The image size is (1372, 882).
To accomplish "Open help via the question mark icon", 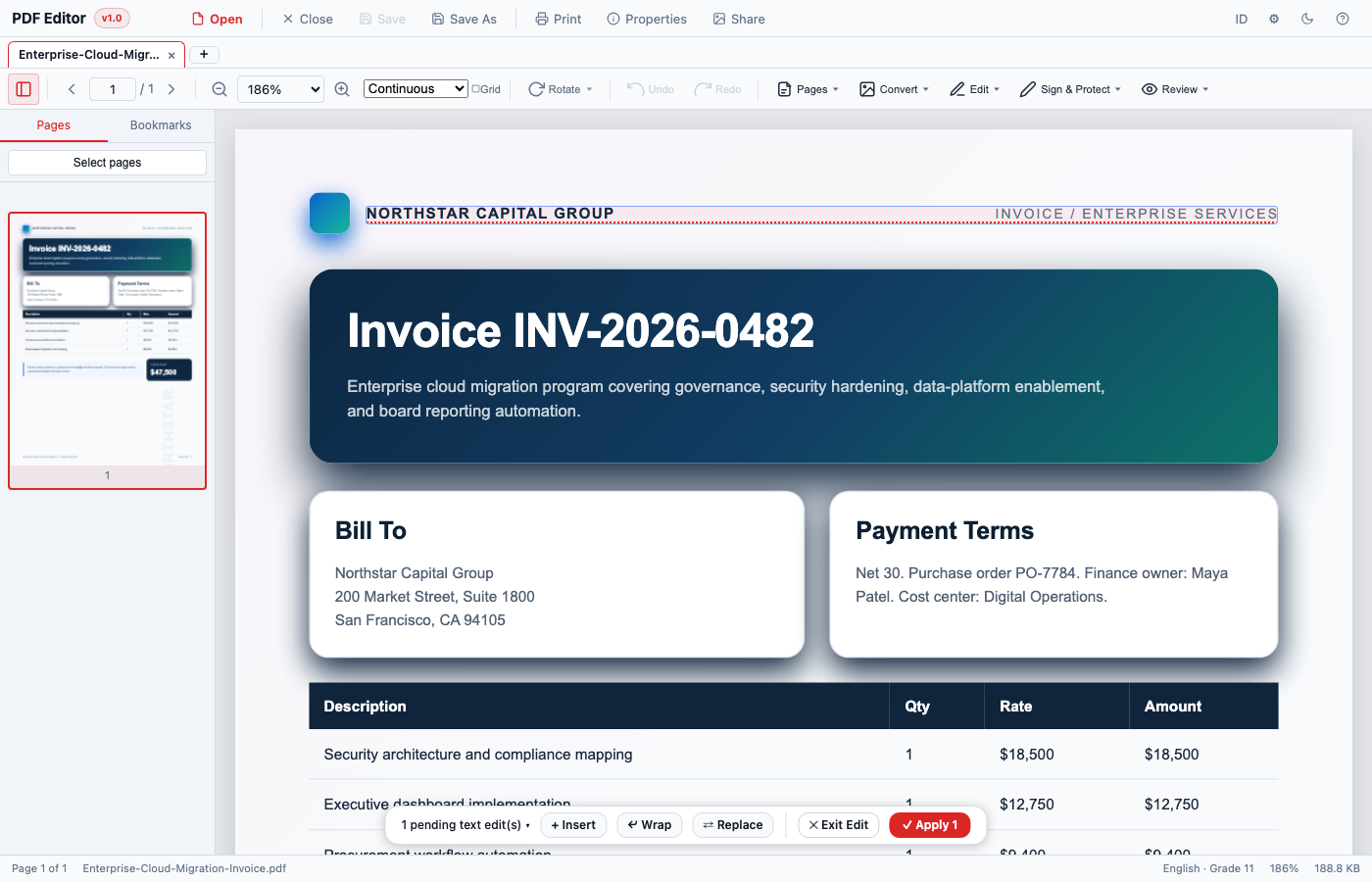I will point(1343,19).
